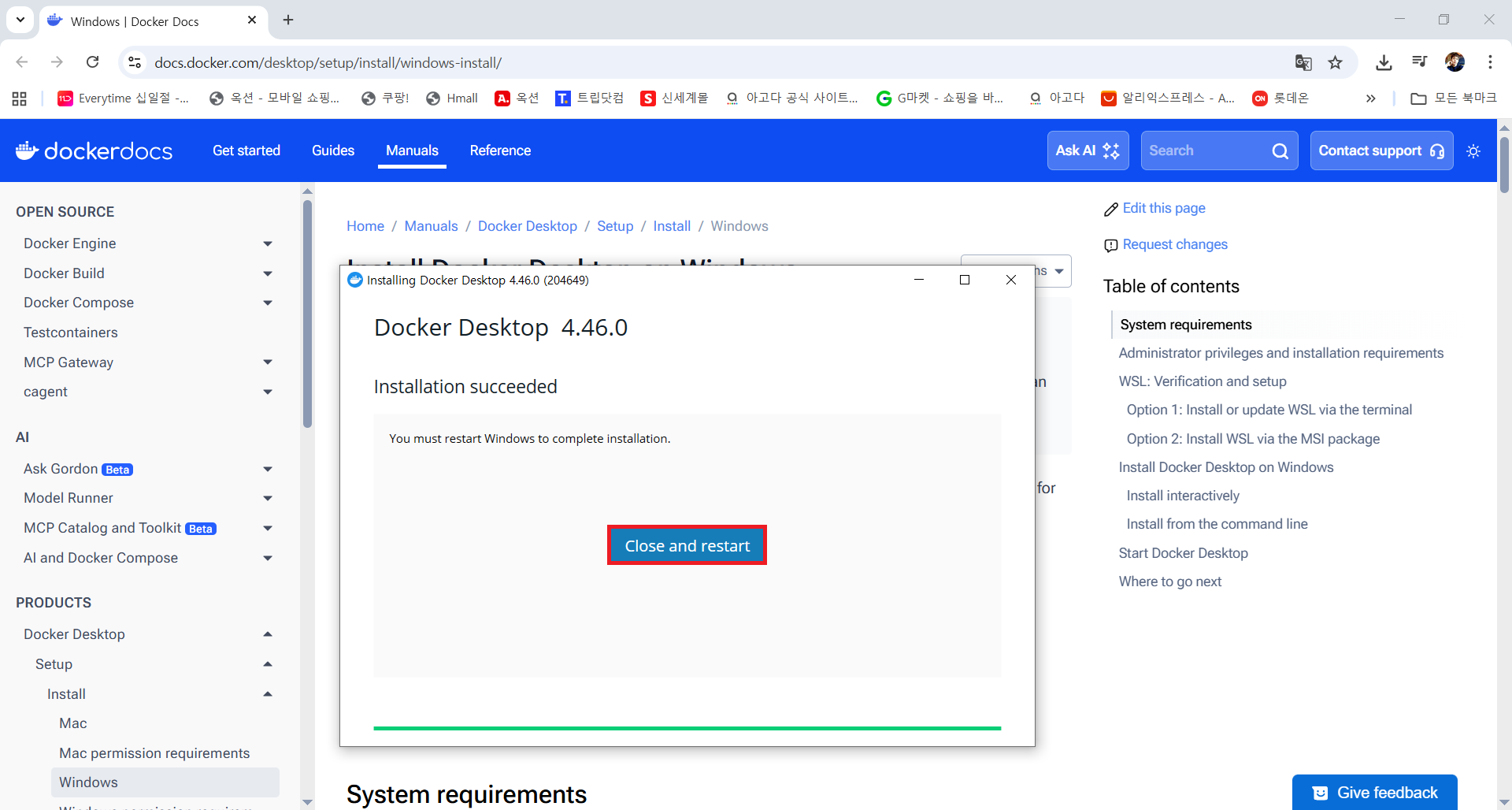Open Mac install page in sidebar
The width and height of the screenshot is (1512, 810).
[73, 723]
